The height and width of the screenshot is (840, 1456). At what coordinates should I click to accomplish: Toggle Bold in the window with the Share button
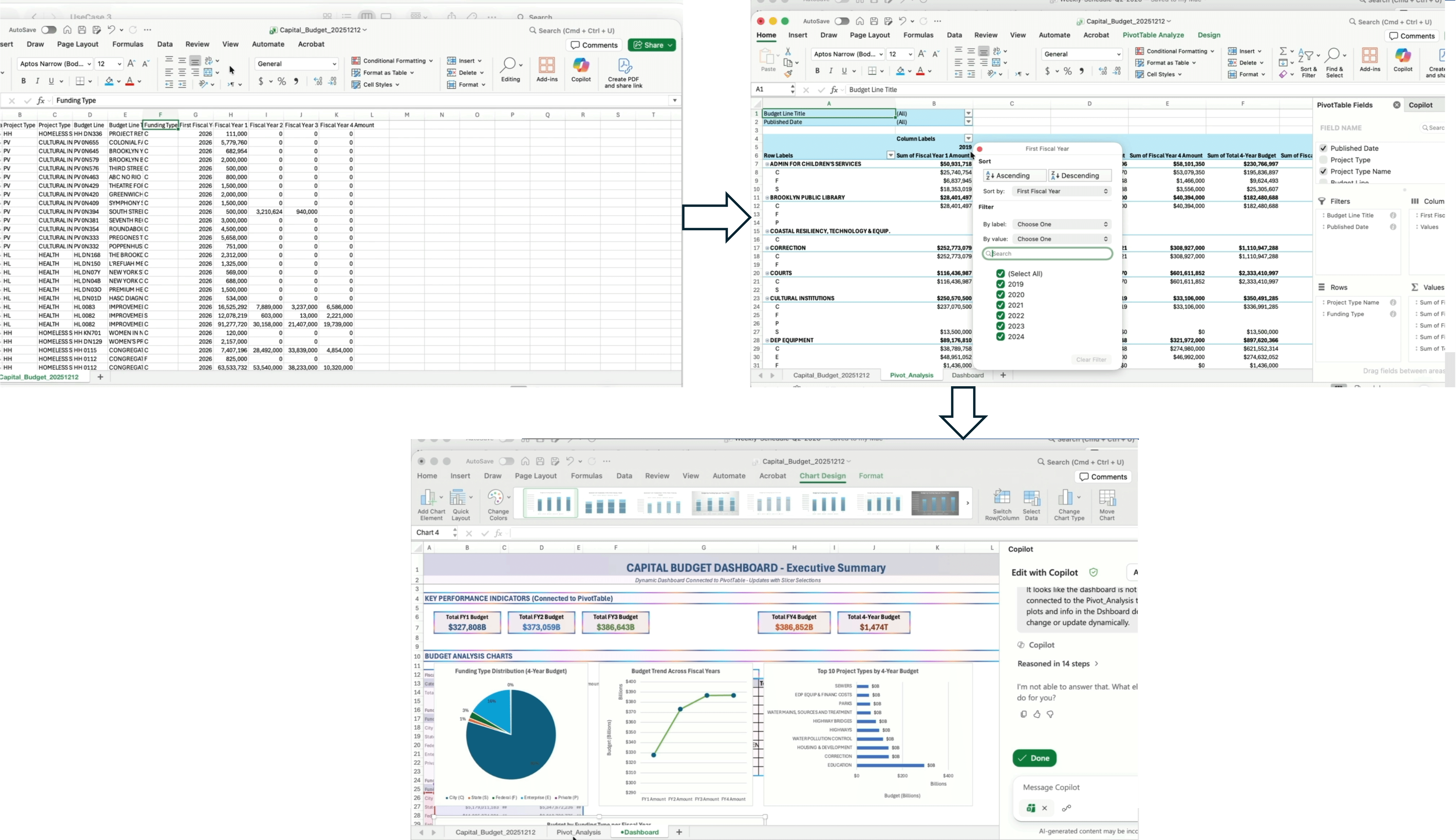click(24, 81)
